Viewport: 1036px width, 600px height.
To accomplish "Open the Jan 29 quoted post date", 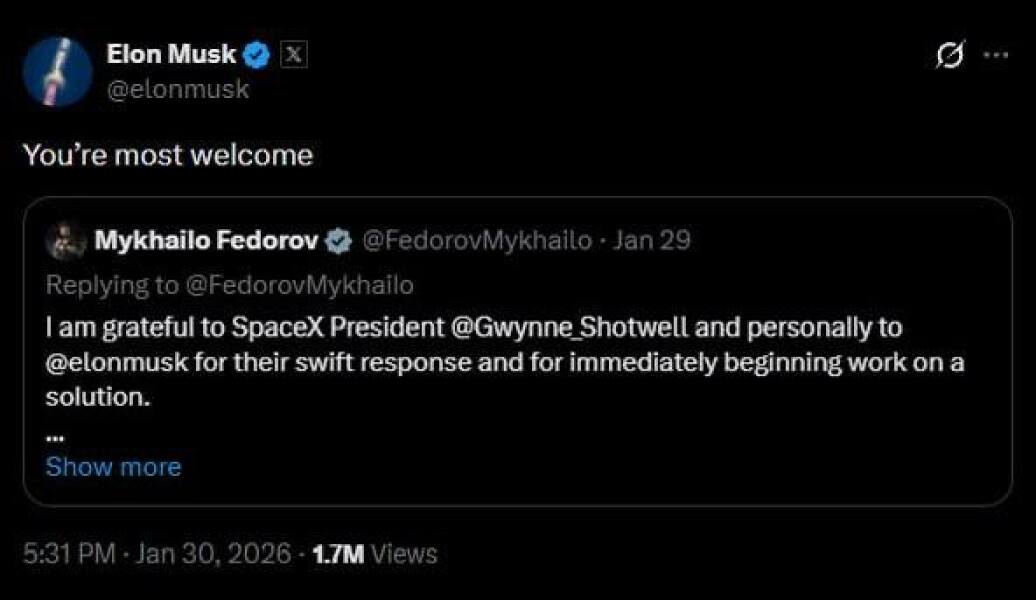I will pos(653,241).
